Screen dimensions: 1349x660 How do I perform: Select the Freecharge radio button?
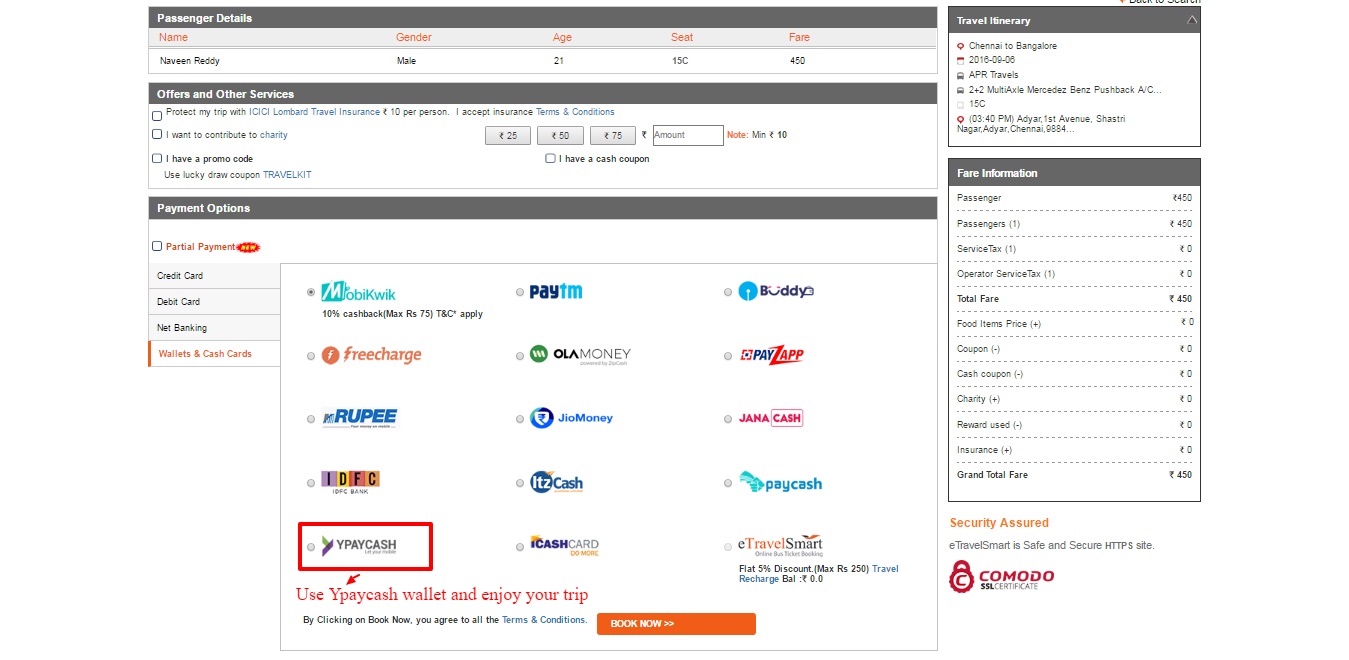(311, 356)
